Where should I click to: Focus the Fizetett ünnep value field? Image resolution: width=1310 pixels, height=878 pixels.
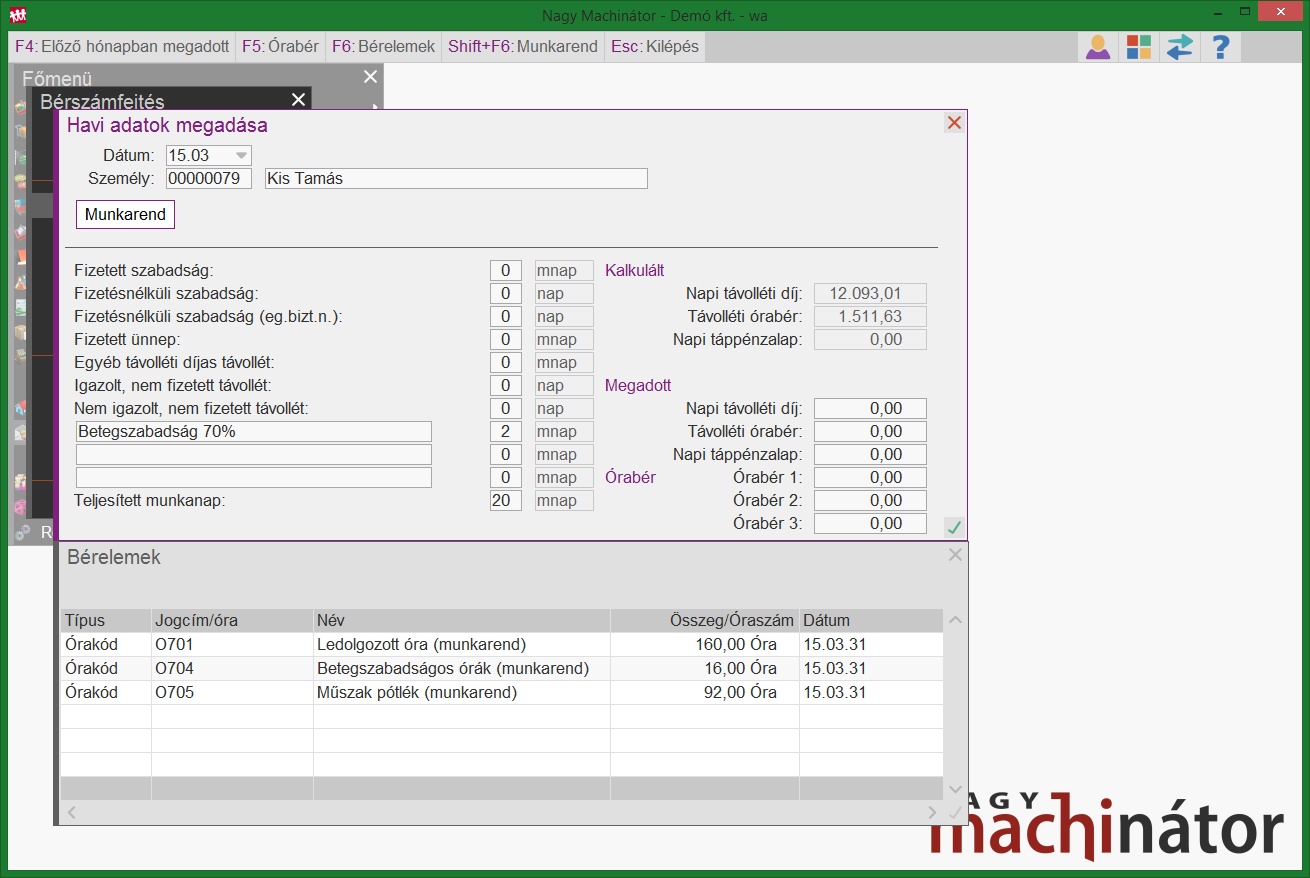pyautogui.click(x=506, y=339)
